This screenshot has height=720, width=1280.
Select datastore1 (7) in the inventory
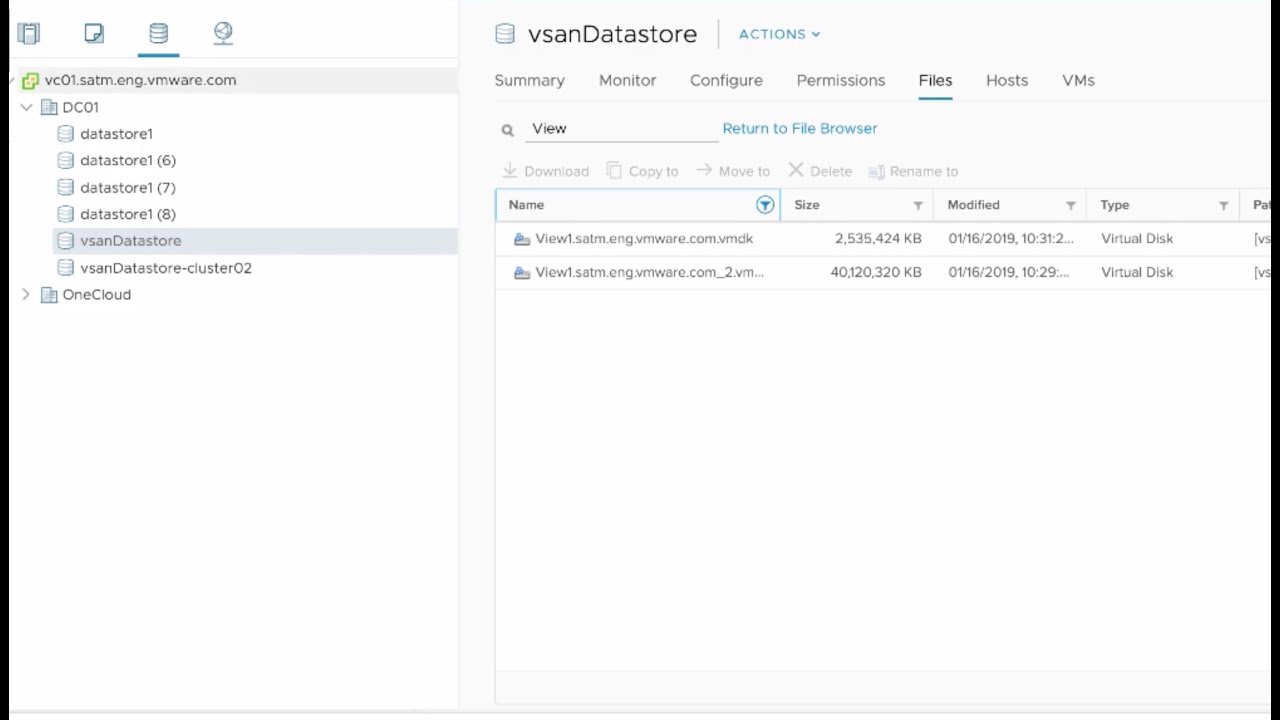(x=127, y=188)
